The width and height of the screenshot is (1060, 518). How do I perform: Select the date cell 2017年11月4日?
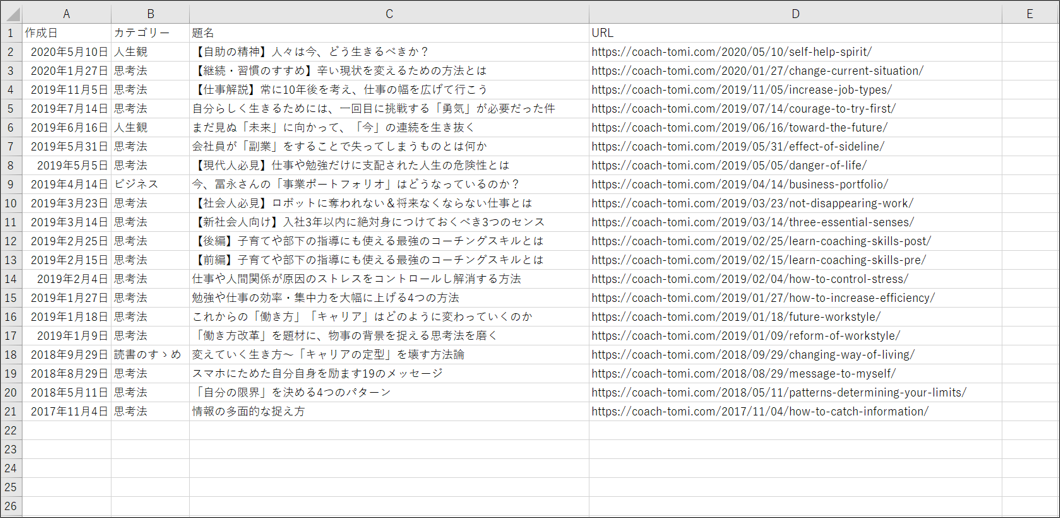pyautogui.click(x=68, y=411)
